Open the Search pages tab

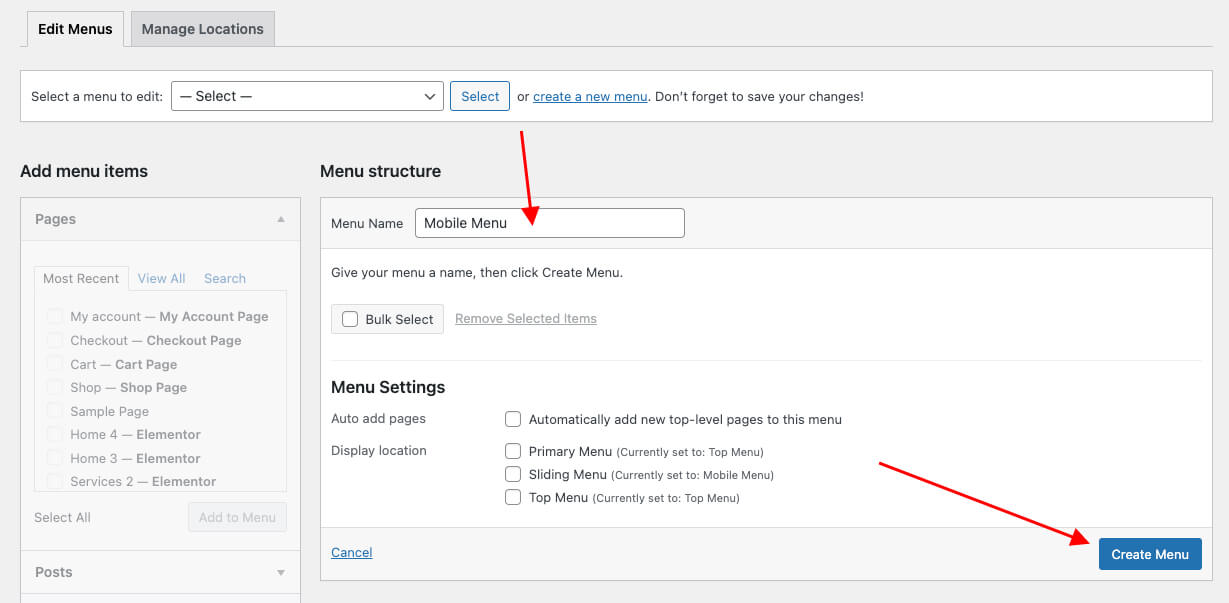click(x=225, y=278)
